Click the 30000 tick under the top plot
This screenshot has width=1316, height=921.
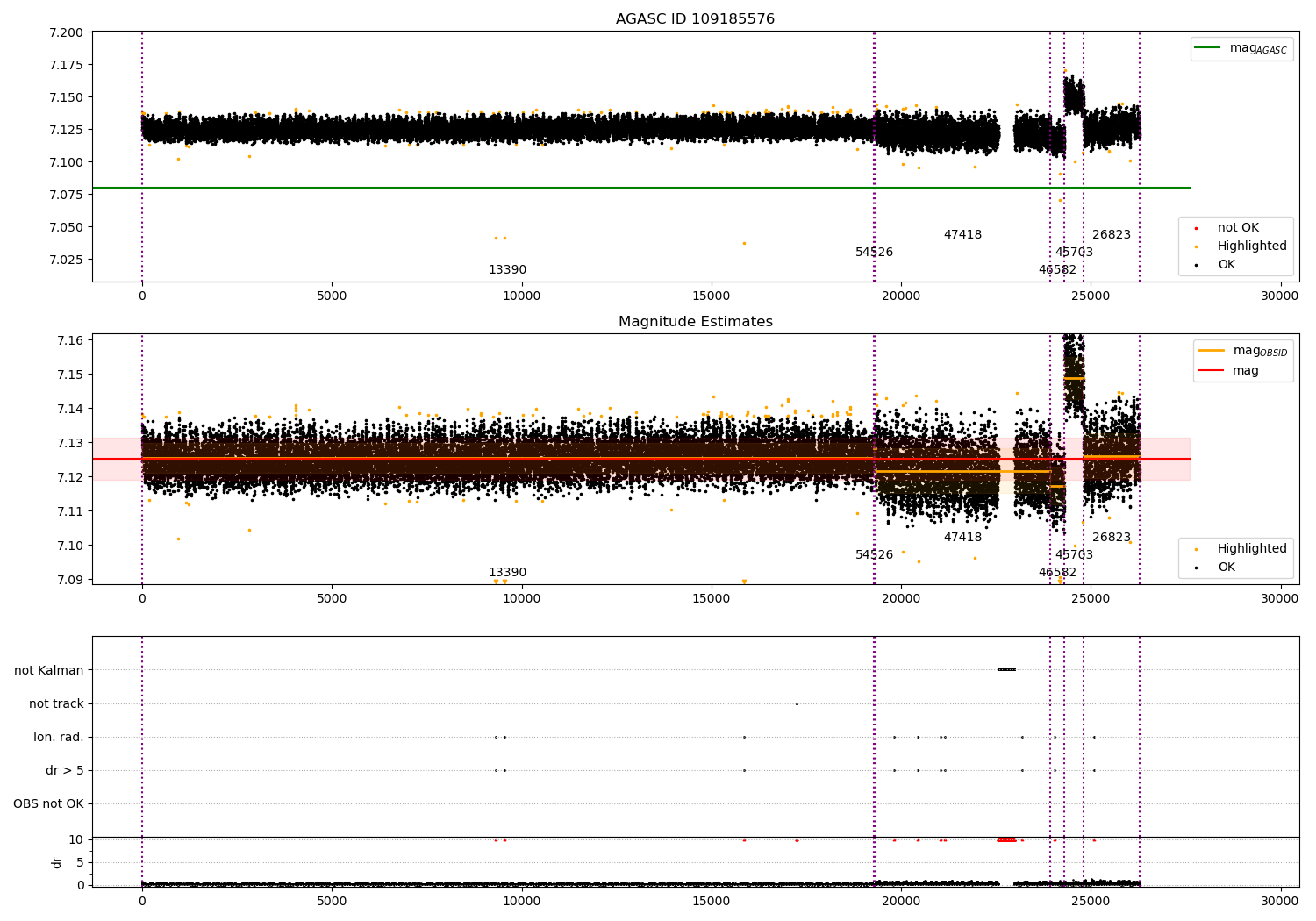pyautogui.click(x=1280, y=296)
